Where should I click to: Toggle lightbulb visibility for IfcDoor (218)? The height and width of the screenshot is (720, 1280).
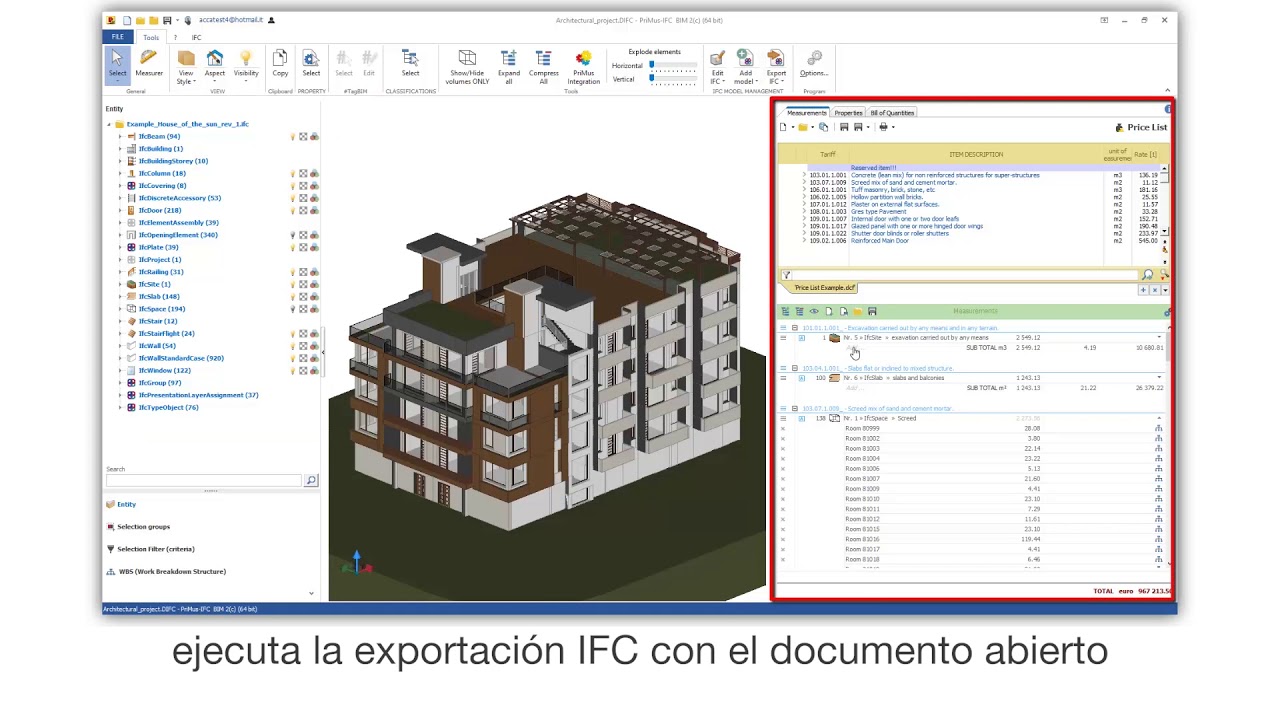click(293, 211)
